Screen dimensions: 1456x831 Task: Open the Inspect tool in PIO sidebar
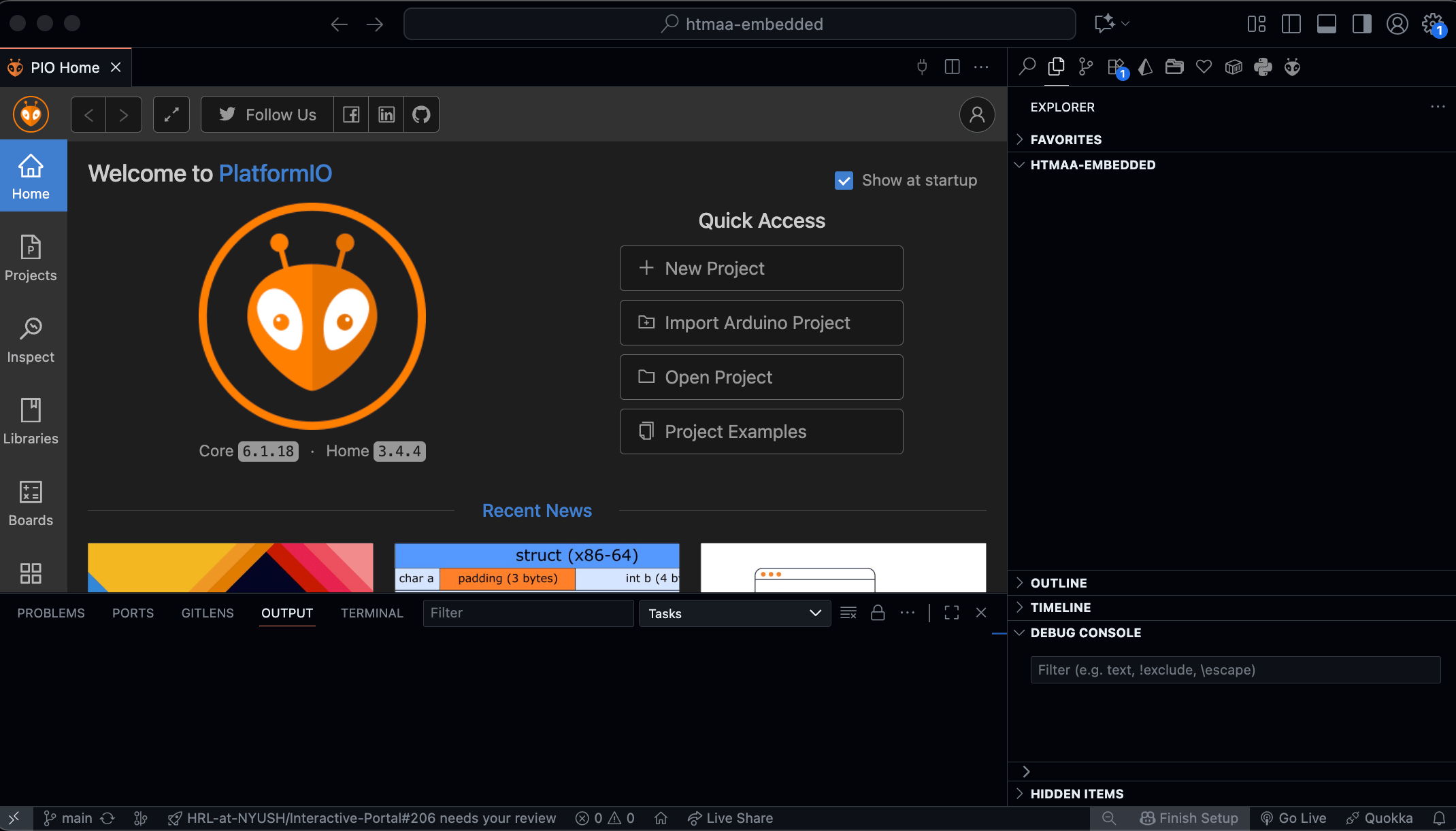point(31,340)
